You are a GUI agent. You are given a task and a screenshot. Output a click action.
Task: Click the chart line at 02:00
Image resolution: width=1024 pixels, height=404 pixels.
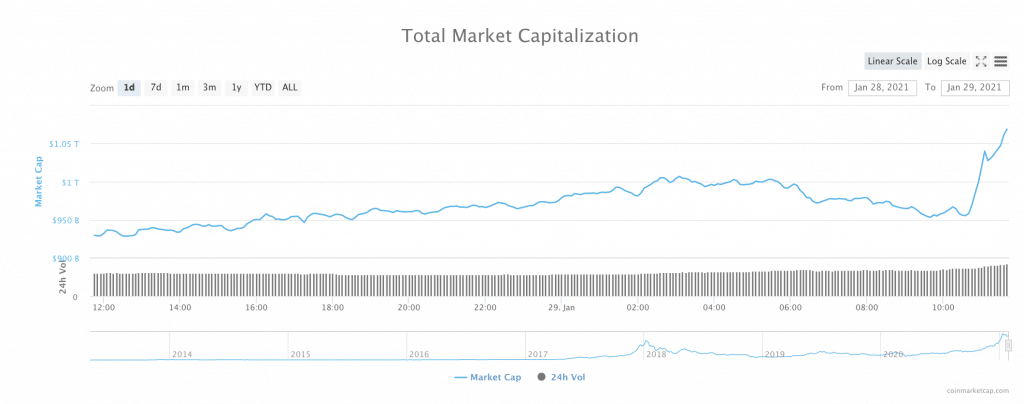tap(637, 194)
